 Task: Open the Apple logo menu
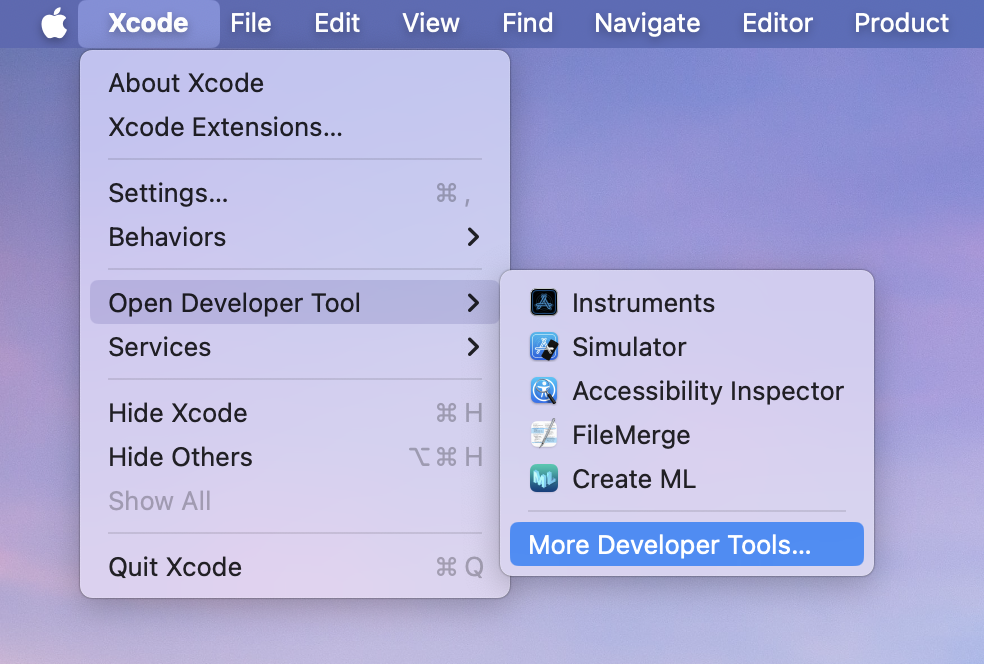click(54, 23)
